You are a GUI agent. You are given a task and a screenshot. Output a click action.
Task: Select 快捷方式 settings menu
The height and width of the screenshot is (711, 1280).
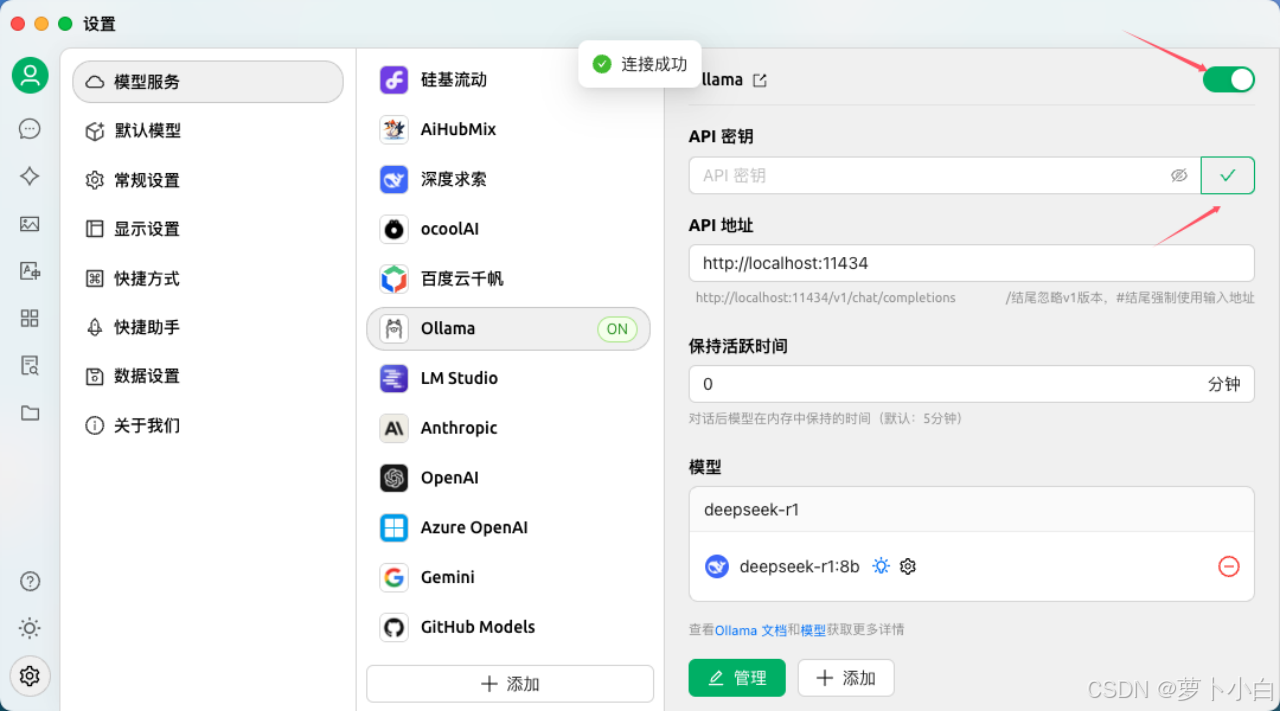(x=208, y=278)
